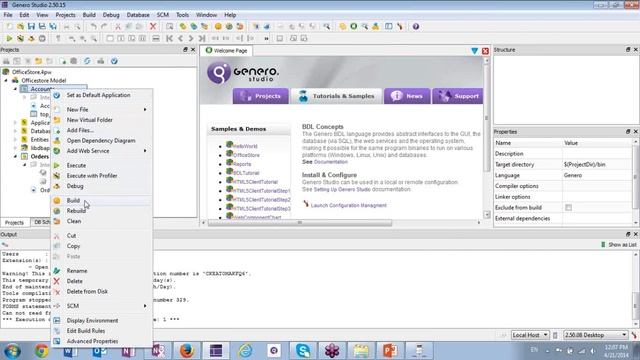Collapse the Accounts tree node
640x360 pixels.
coord(16,89)
